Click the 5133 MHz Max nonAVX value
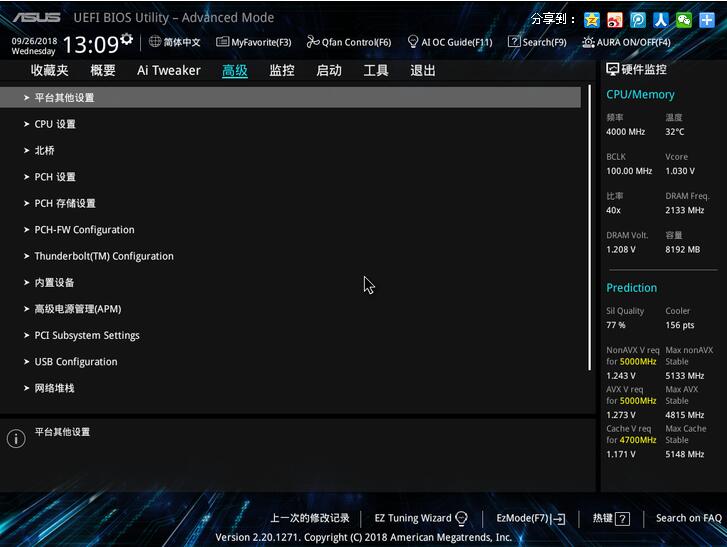 point(685,376)
